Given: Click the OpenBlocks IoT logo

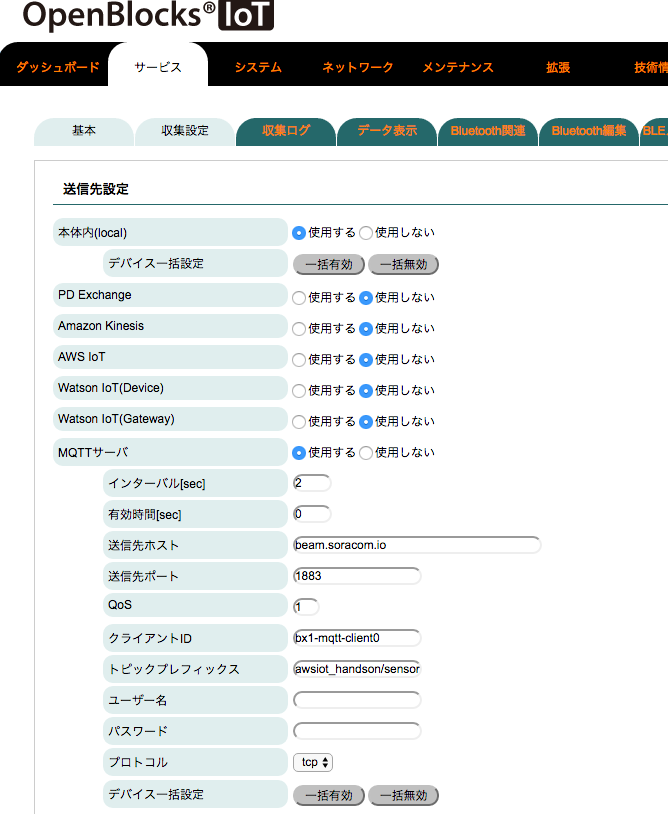Looking at the screenshot, I should click(x=148, y=15).
